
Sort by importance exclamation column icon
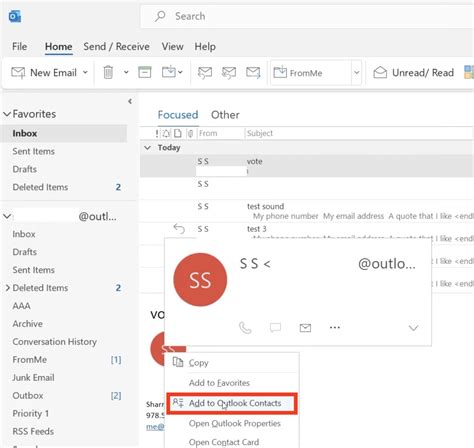pos(157,133)
